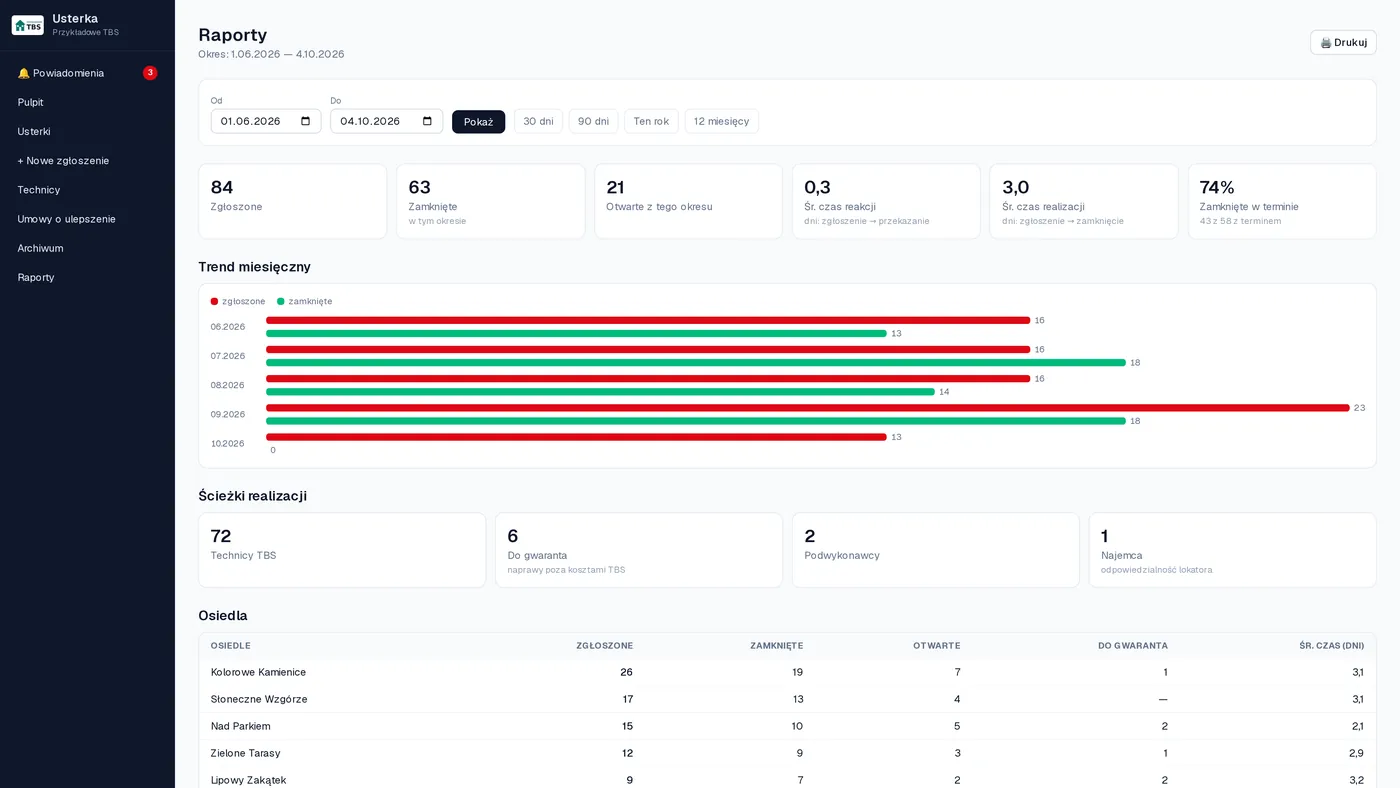Click the 1 Najemca card
This screenshot has height=788, width=1400.
[x=1233, y=550]
